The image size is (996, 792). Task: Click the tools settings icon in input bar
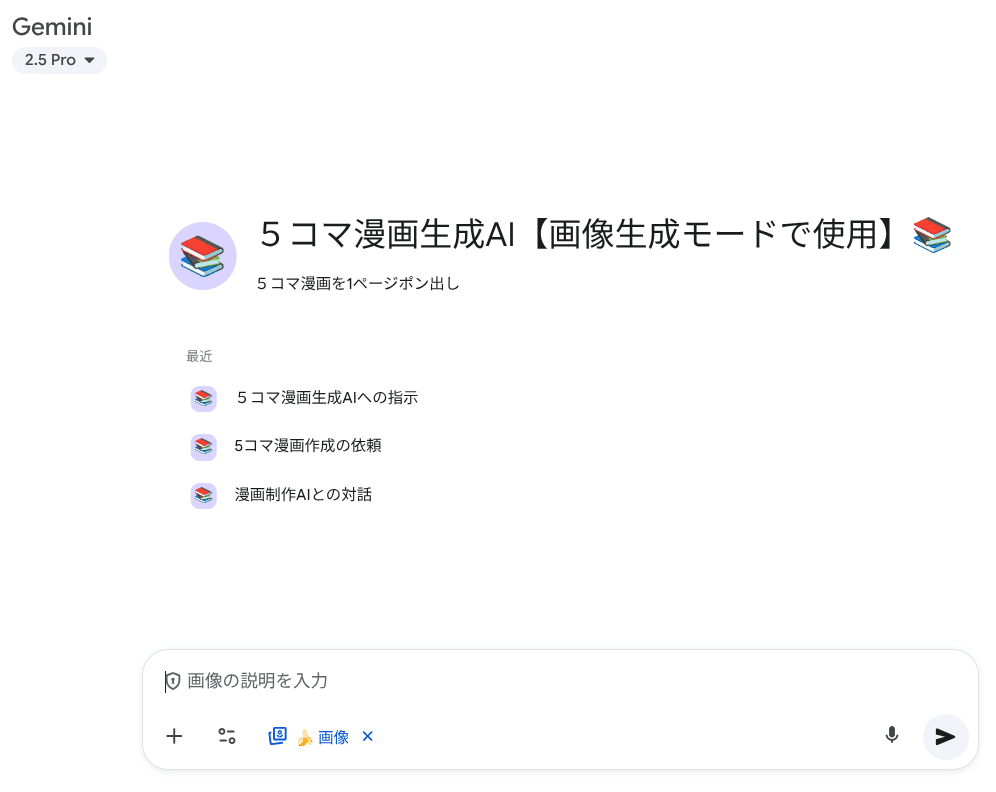[x=227, y=736]
